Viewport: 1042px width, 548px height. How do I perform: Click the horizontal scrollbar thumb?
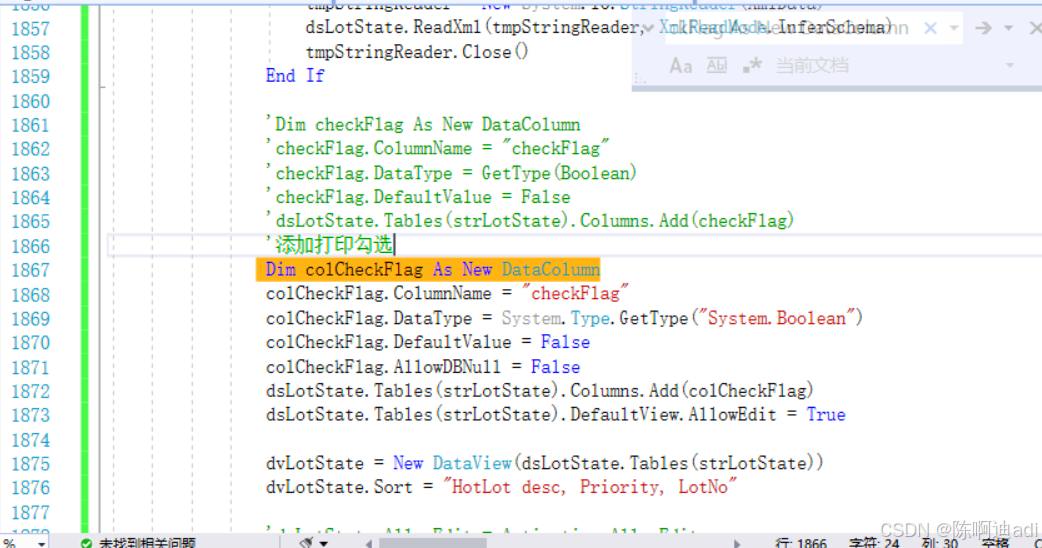pyautogui.click(x=433, y=543)
